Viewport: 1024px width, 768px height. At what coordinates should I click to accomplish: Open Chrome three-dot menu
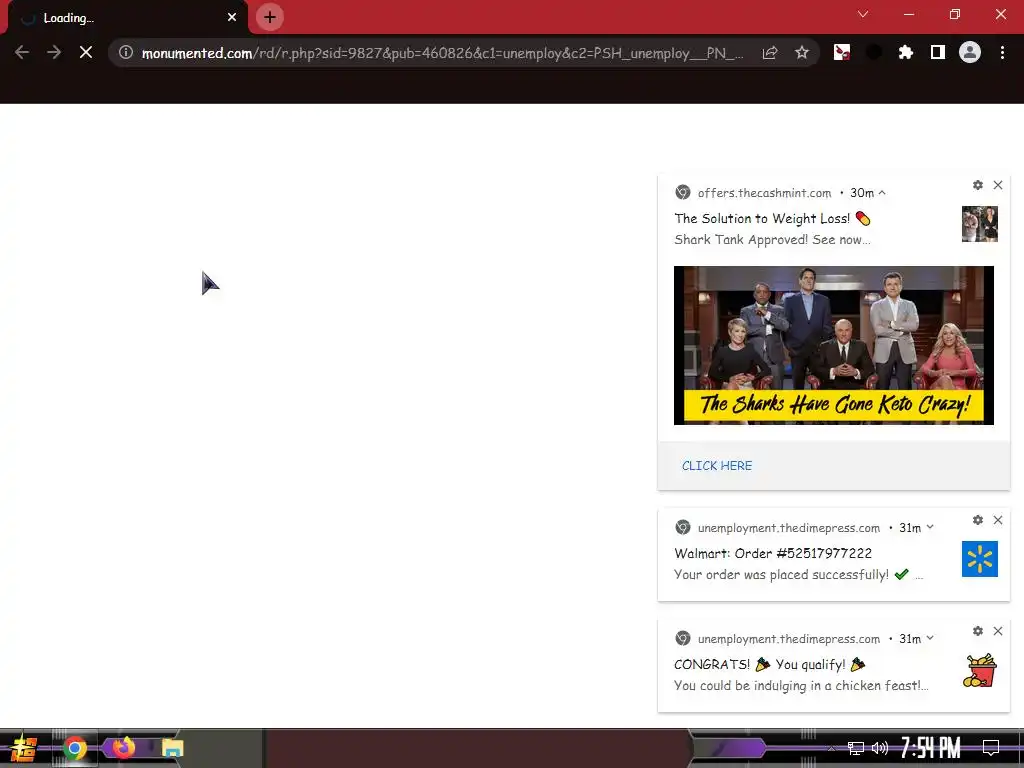(1002, 52)
